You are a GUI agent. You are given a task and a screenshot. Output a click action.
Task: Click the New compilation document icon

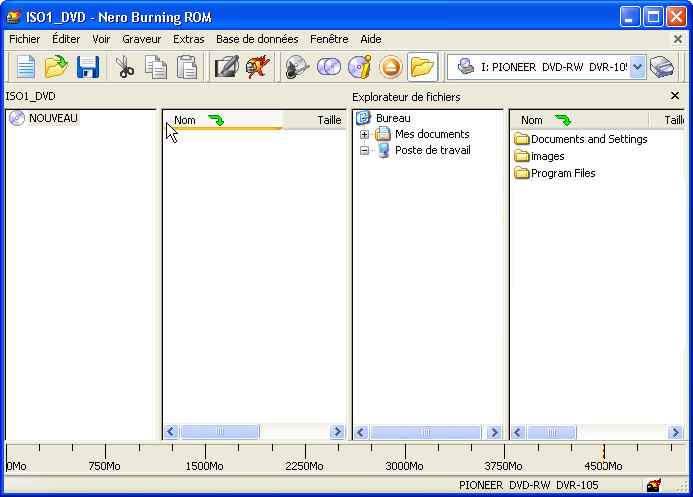click(x=26, y=67)
